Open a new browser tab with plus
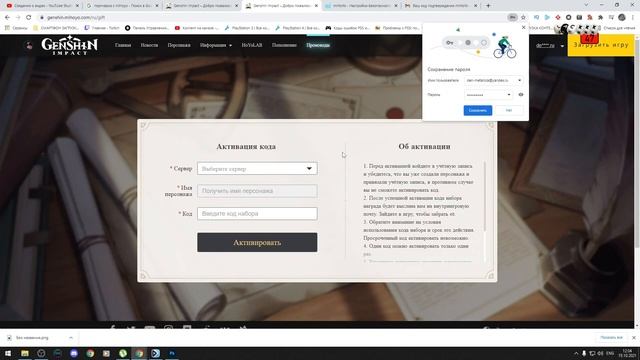640x360 pixels. click(x=488, y=6)
